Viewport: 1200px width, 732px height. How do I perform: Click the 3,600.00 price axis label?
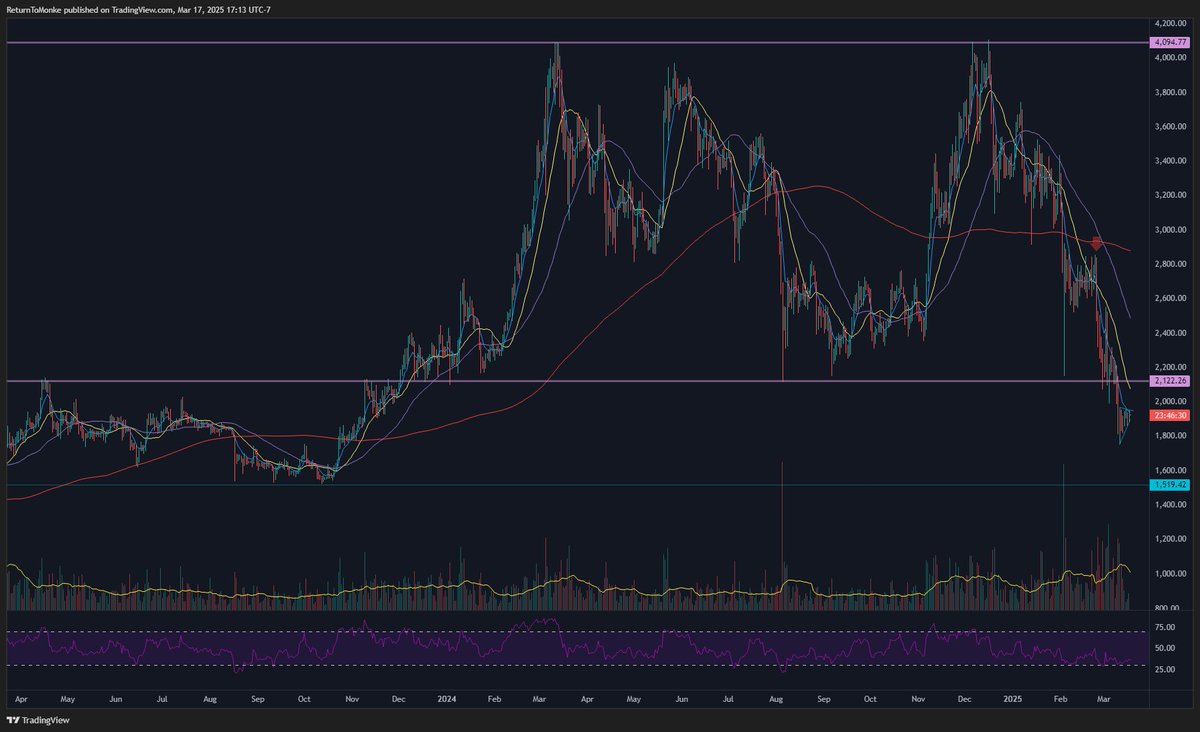click(x=1169, y=127)
